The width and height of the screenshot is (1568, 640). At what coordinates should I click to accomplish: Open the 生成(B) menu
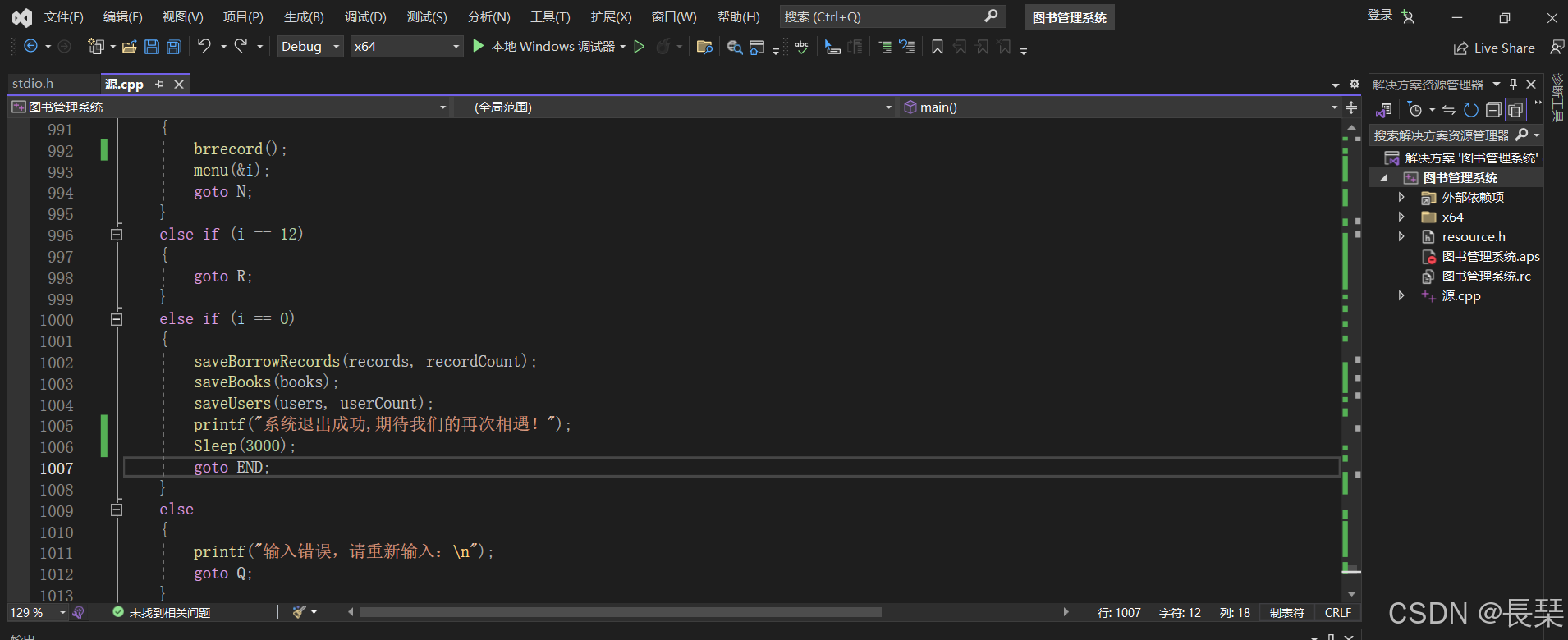tap(304, 16)
